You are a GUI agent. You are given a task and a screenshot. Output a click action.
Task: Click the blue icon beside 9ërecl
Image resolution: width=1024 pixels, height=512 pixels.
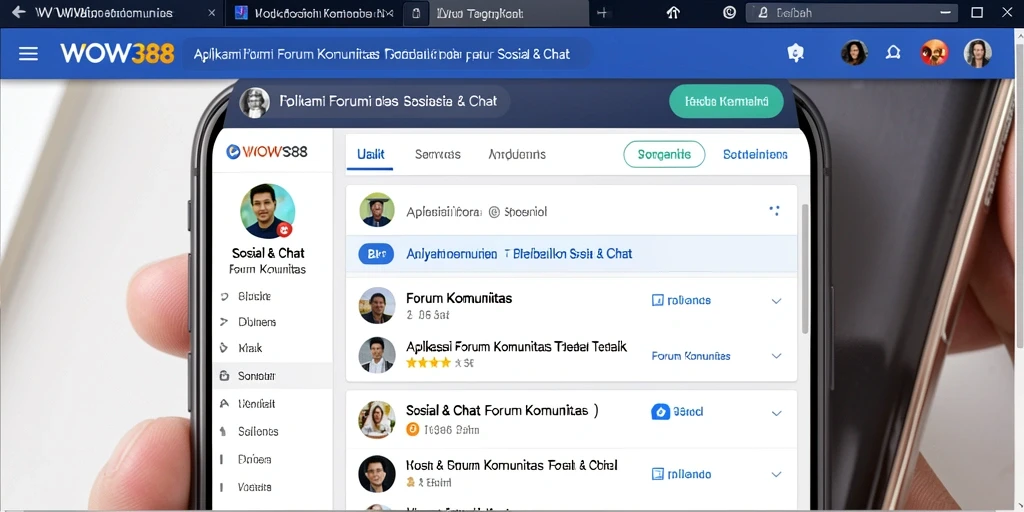coord(661,412)
